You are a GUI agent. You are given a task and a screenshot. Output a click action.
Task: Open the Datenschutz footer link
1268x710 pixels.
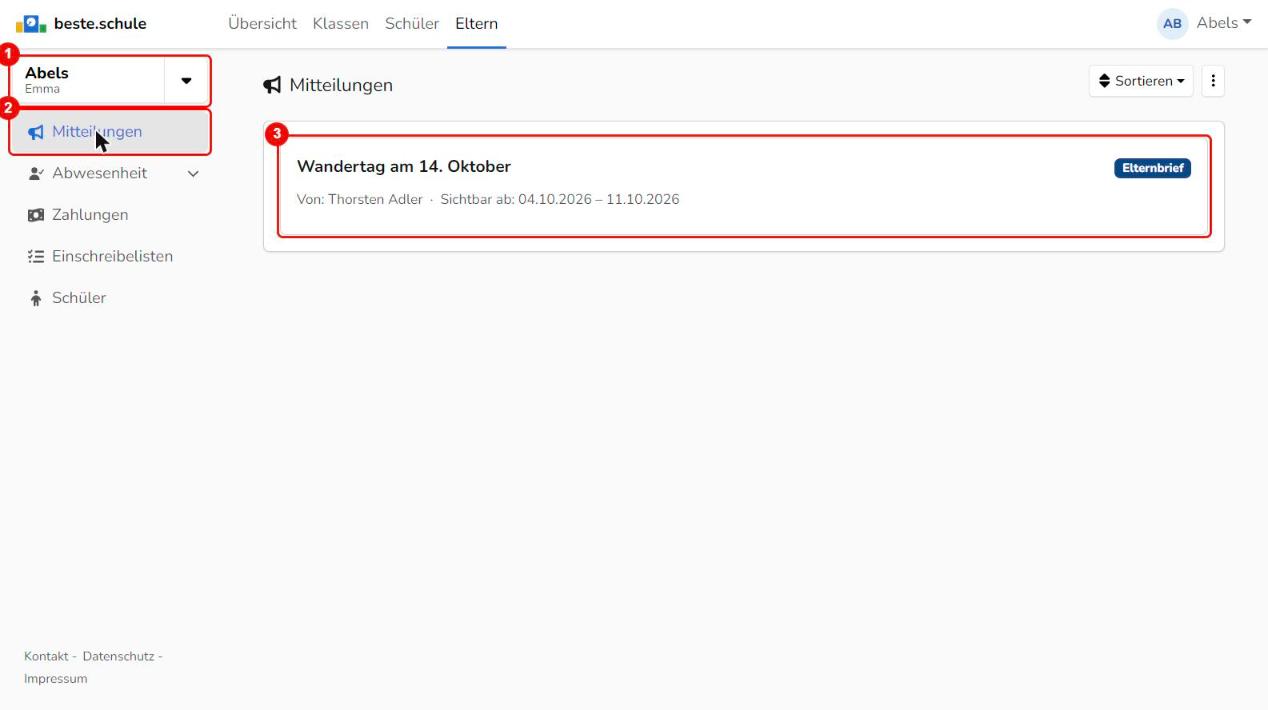click(118, 656)
